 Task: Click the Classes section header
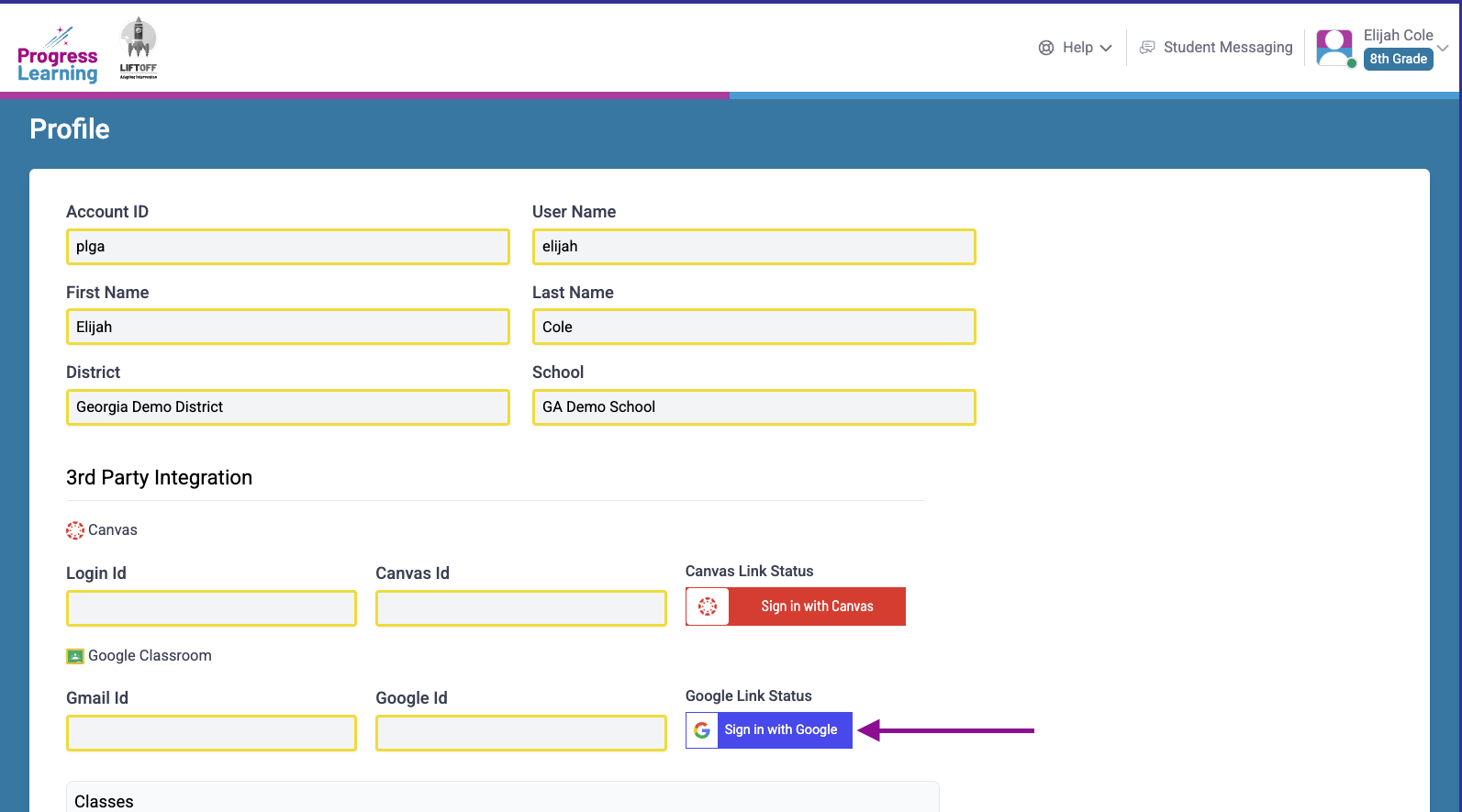(104, 801)
